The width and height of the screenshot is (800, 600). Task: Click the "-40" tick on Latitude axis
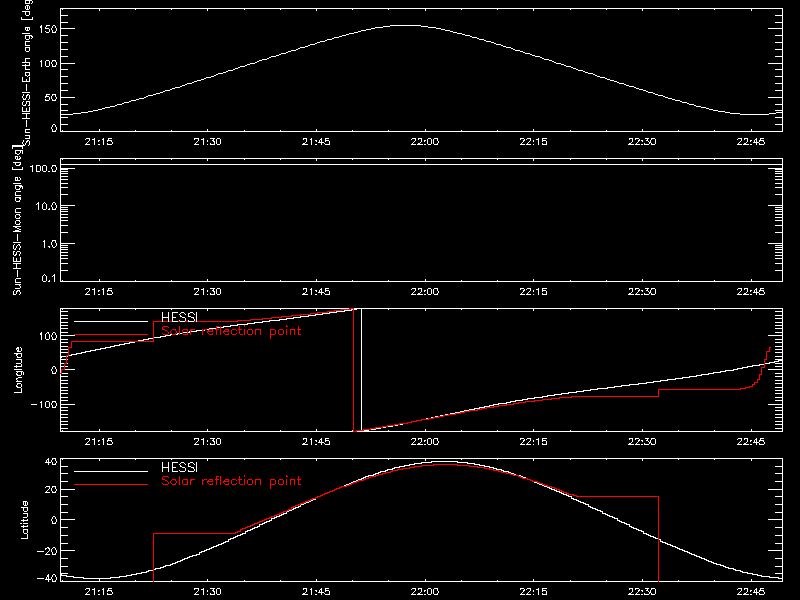(48, 579)
